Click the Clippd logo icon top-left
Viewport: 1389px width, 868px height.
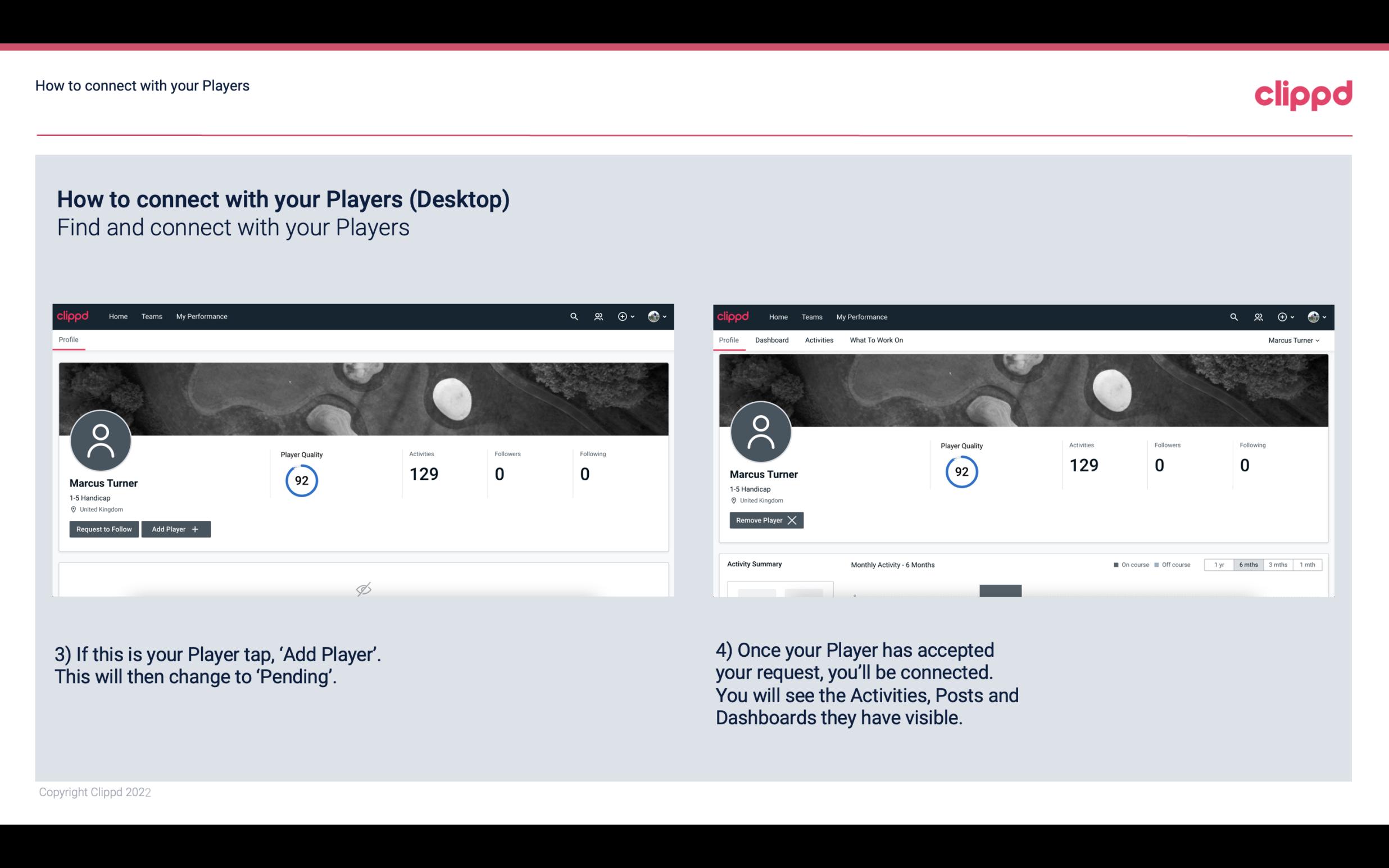click(x=75, y=316)
